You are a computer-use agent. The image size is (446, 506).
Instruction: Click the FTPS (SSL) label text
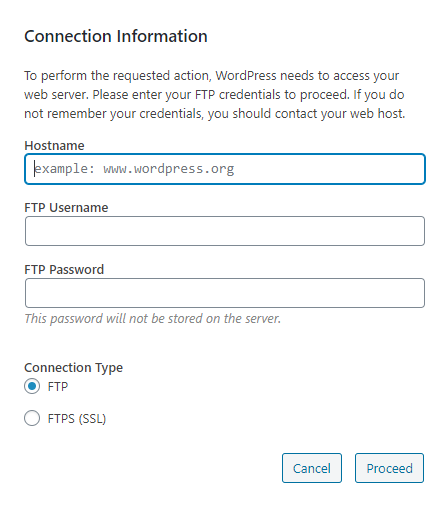[77, 419]
